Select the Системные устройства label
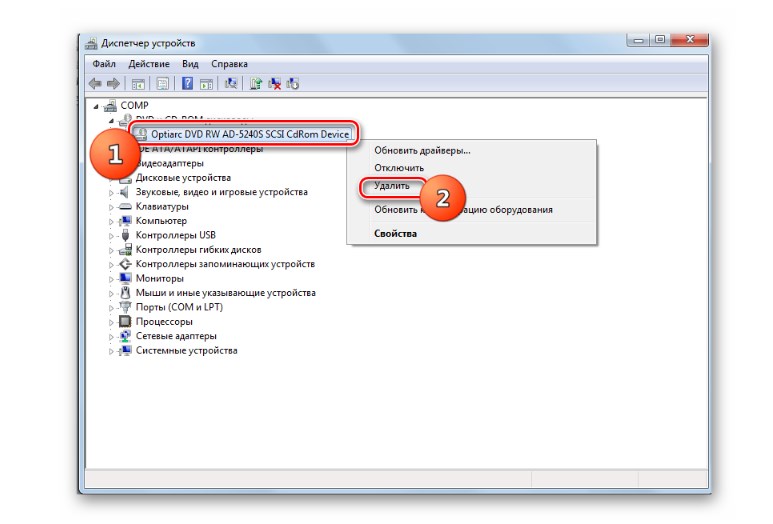The width and height of the screenshot is (773, 524). (187, 350)
